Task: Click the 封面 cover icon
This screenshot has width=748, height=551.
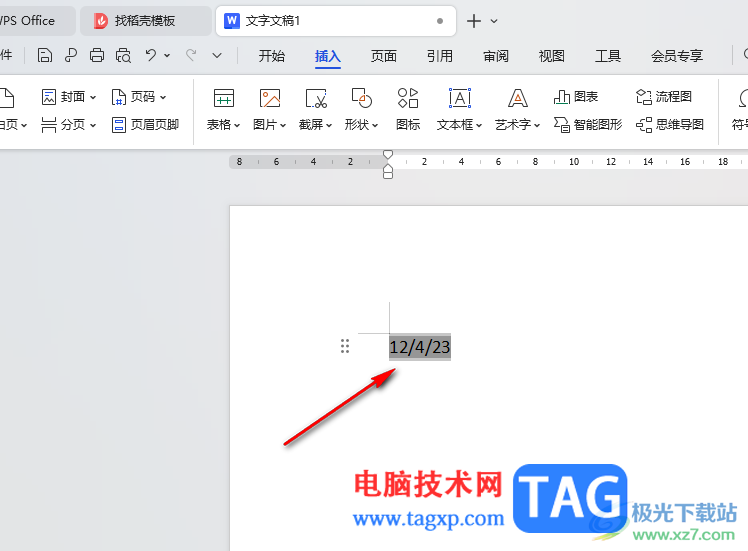Action: [49, 97]
